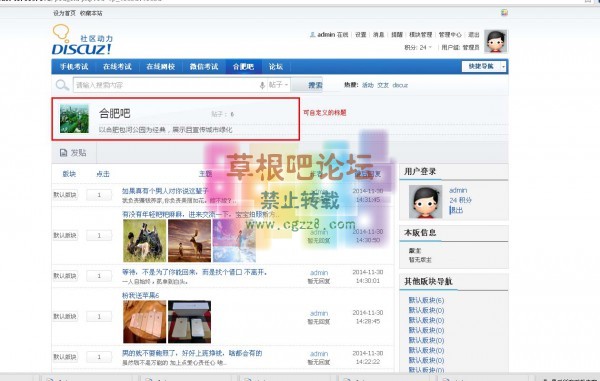The height and width of the screenshot is (381, 600).
Task: Click admin name in the 用户登录 panel
Action: 458,190
